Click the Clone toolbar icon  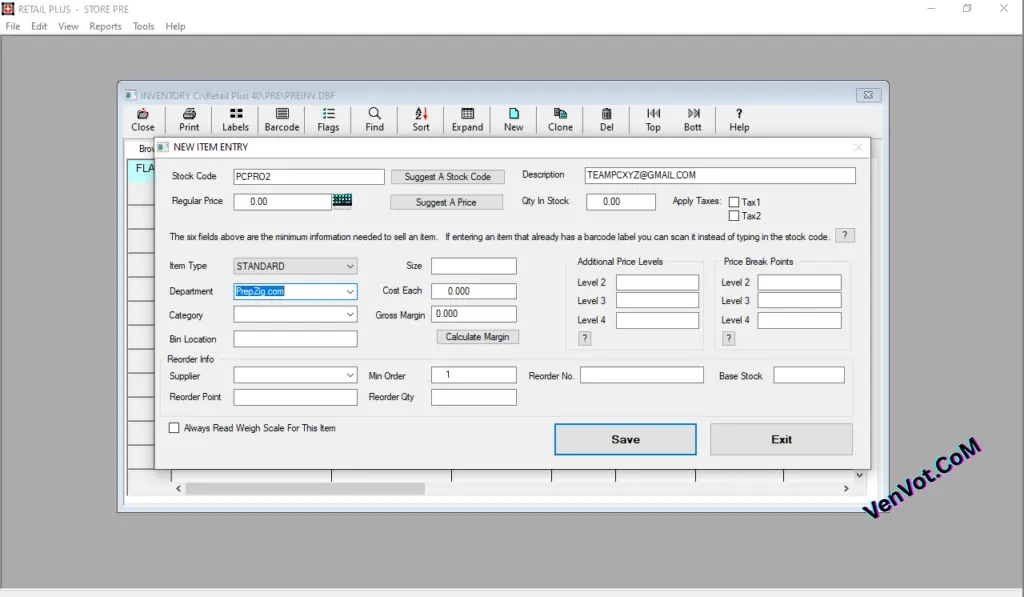point(560,120)
